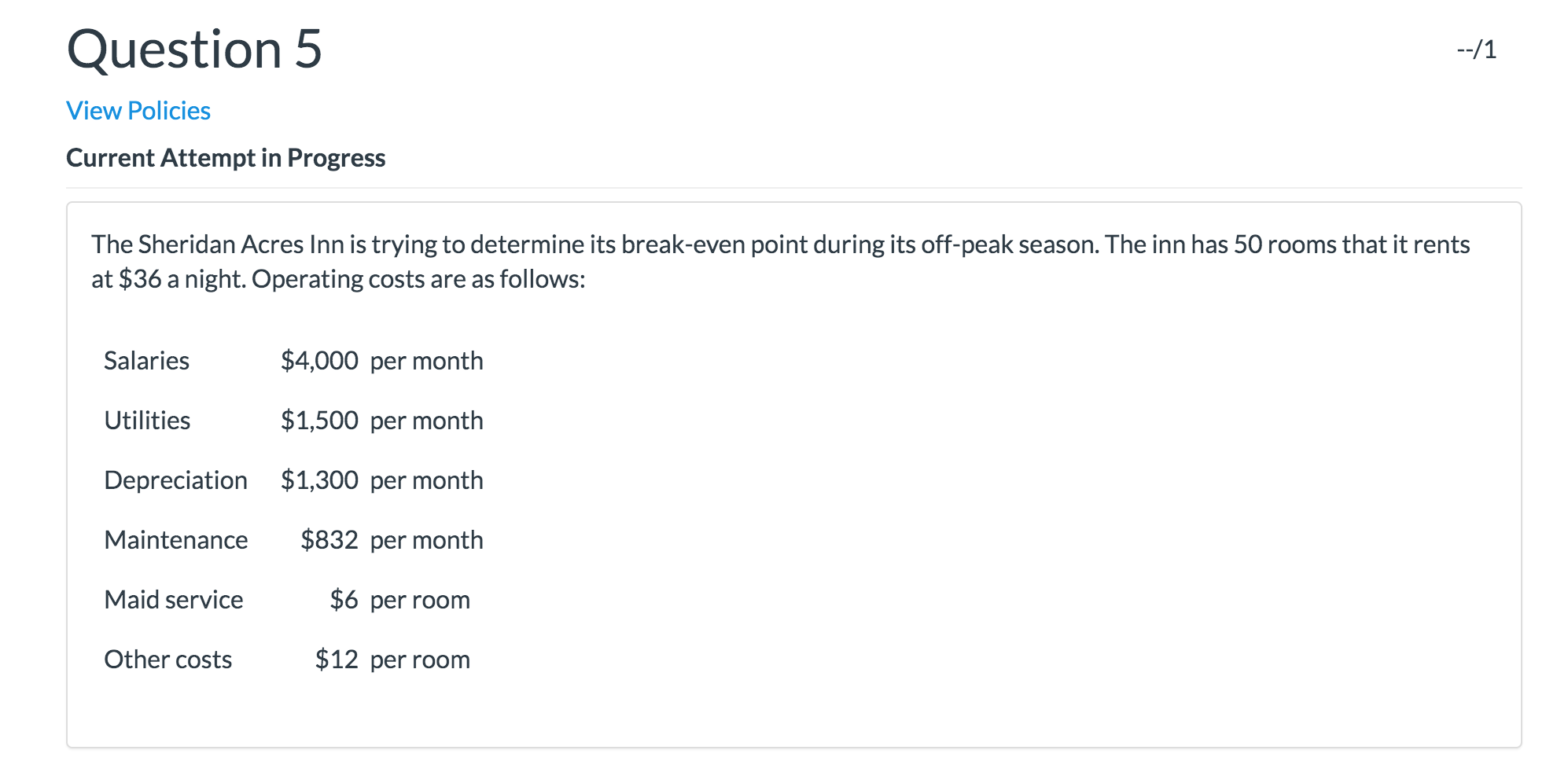
Task: Select the $12 per room value
Action: pyautogui.click(x=393, y=659)
